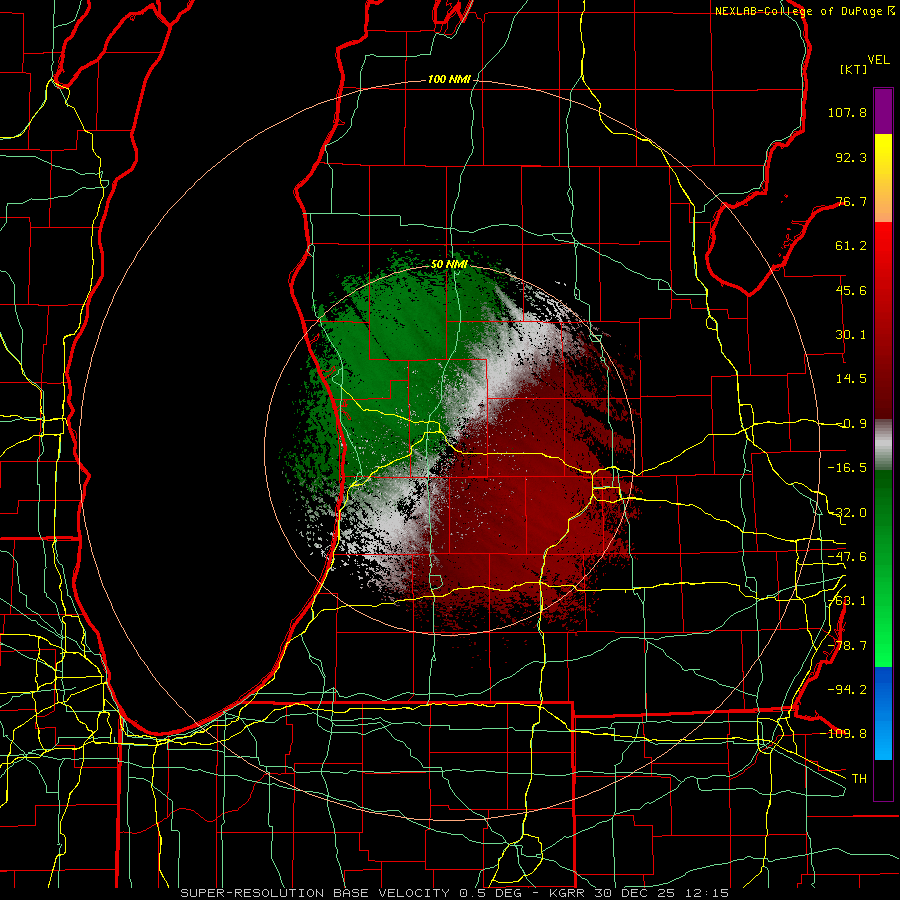900x900 pixels.
Task: Click the 30.1 legend value
Action: pyautogui.click(x=851, y=335)
